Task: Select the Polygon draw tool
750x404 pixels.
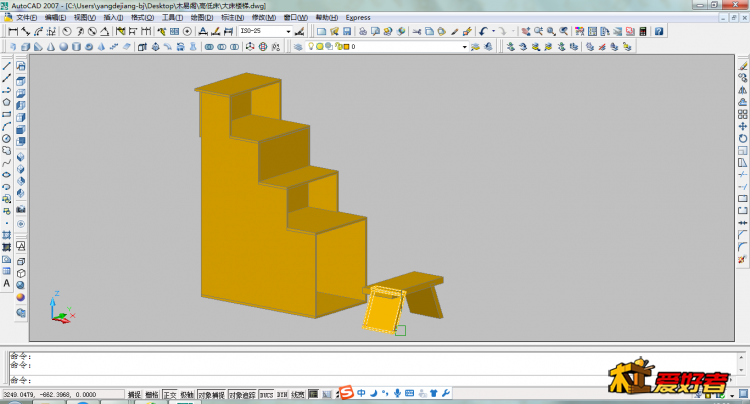Action: pyautogui.click(x=7, y=102)
